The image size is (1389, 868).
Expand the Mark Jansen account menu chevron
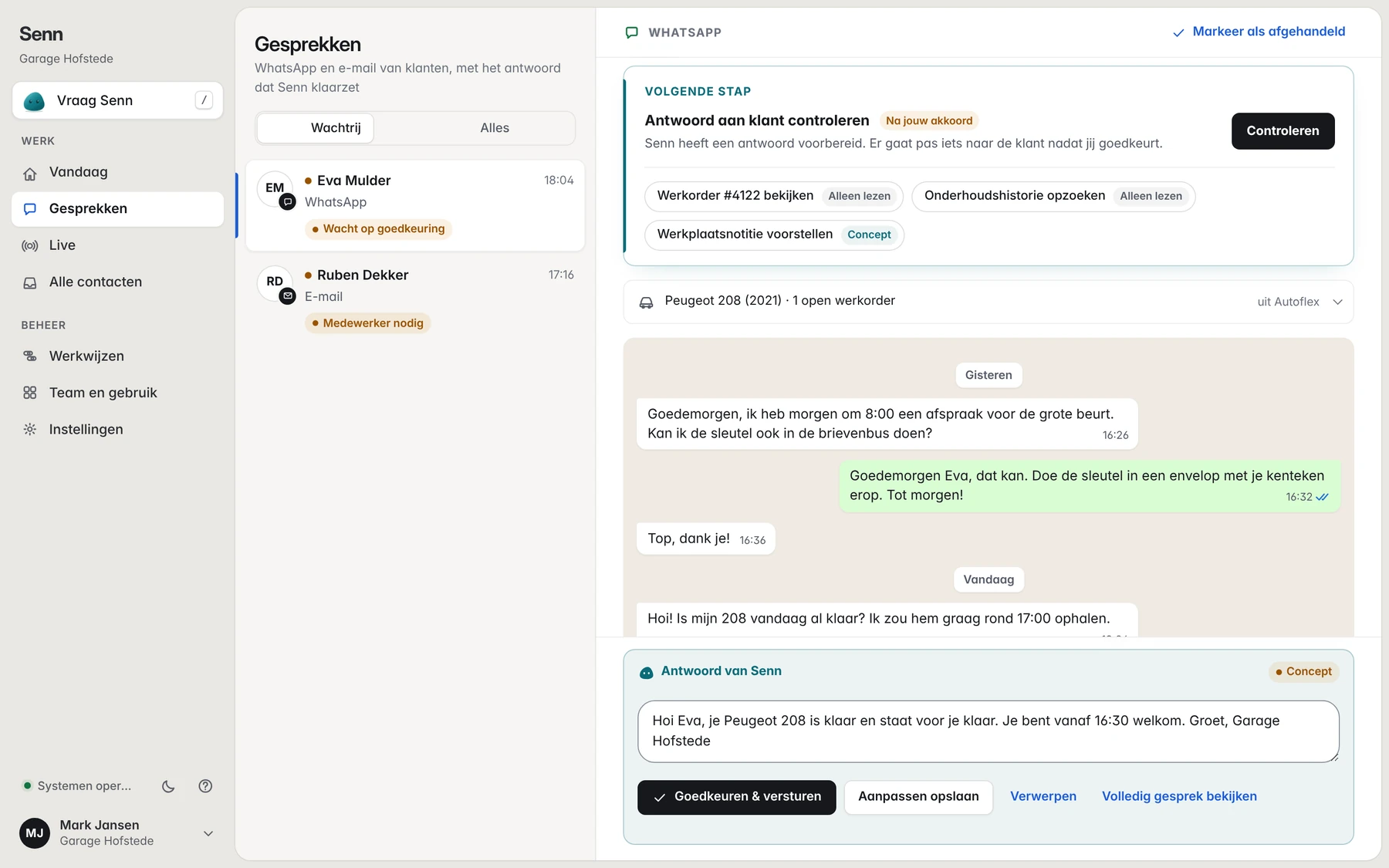tap(208, 833)
